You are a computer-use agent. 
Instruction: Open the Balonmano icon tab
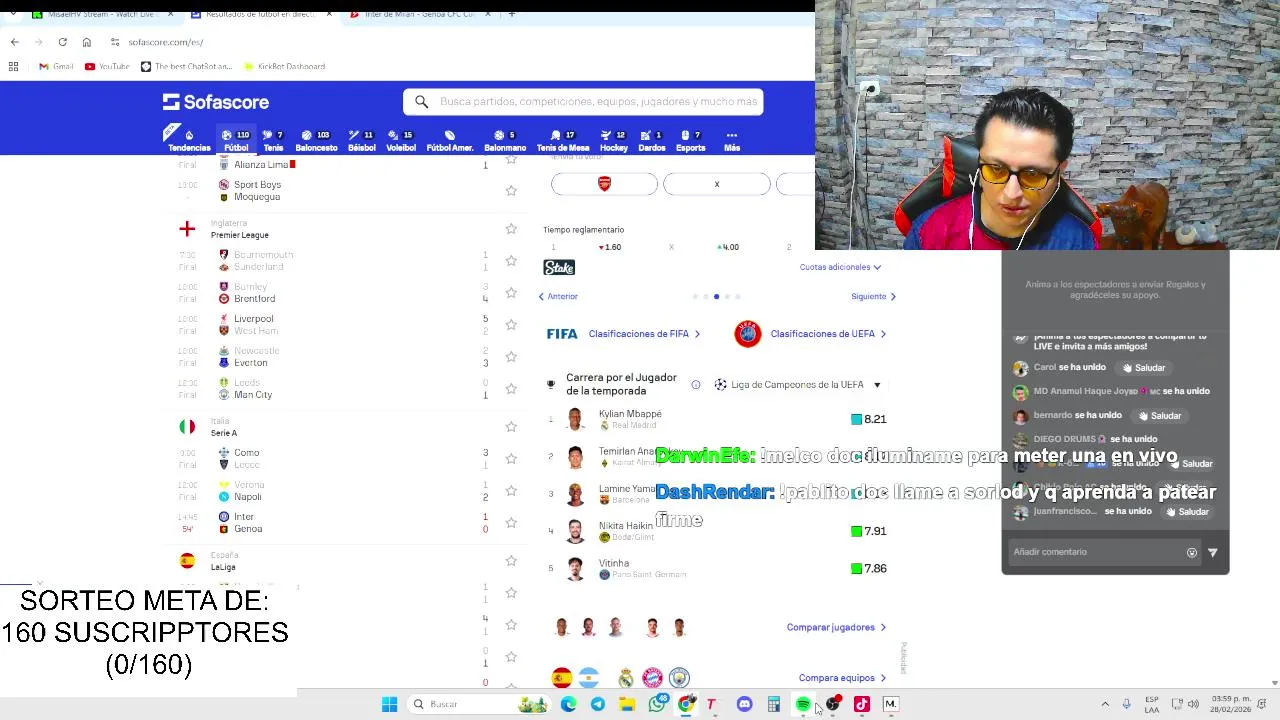click(x=505, y=140)
